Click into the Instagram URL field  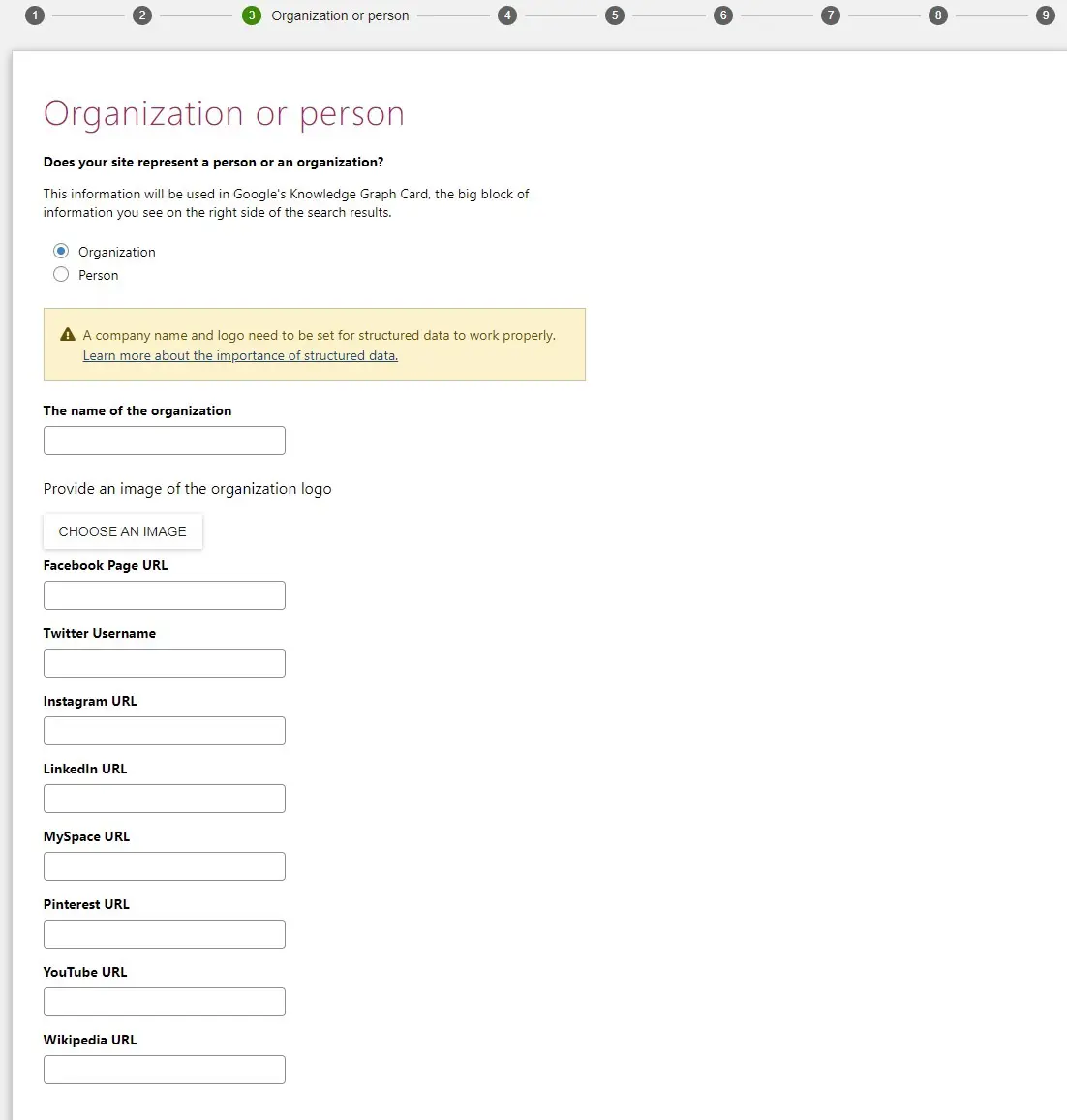click(165, 731)
